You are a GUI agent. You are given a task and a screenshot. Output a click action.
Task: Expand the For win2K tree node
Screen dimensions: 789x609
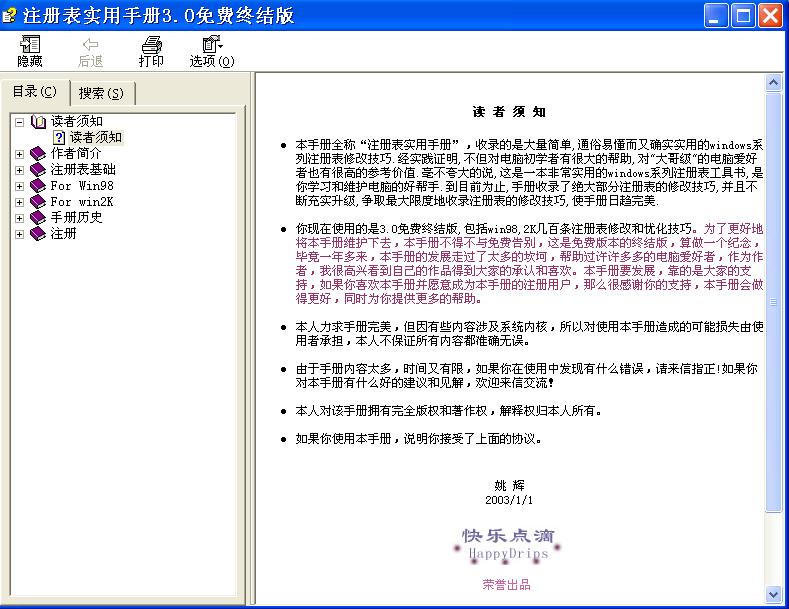(x=19, y=202)
